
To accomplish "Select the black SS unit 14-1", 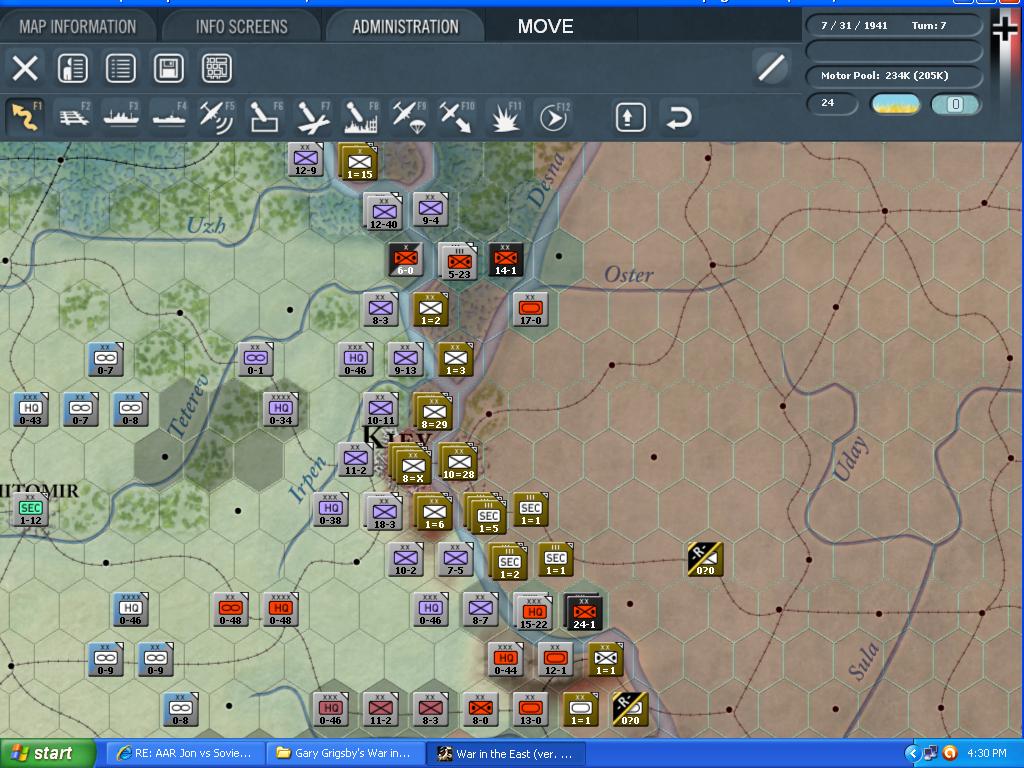I will point(505,260).
